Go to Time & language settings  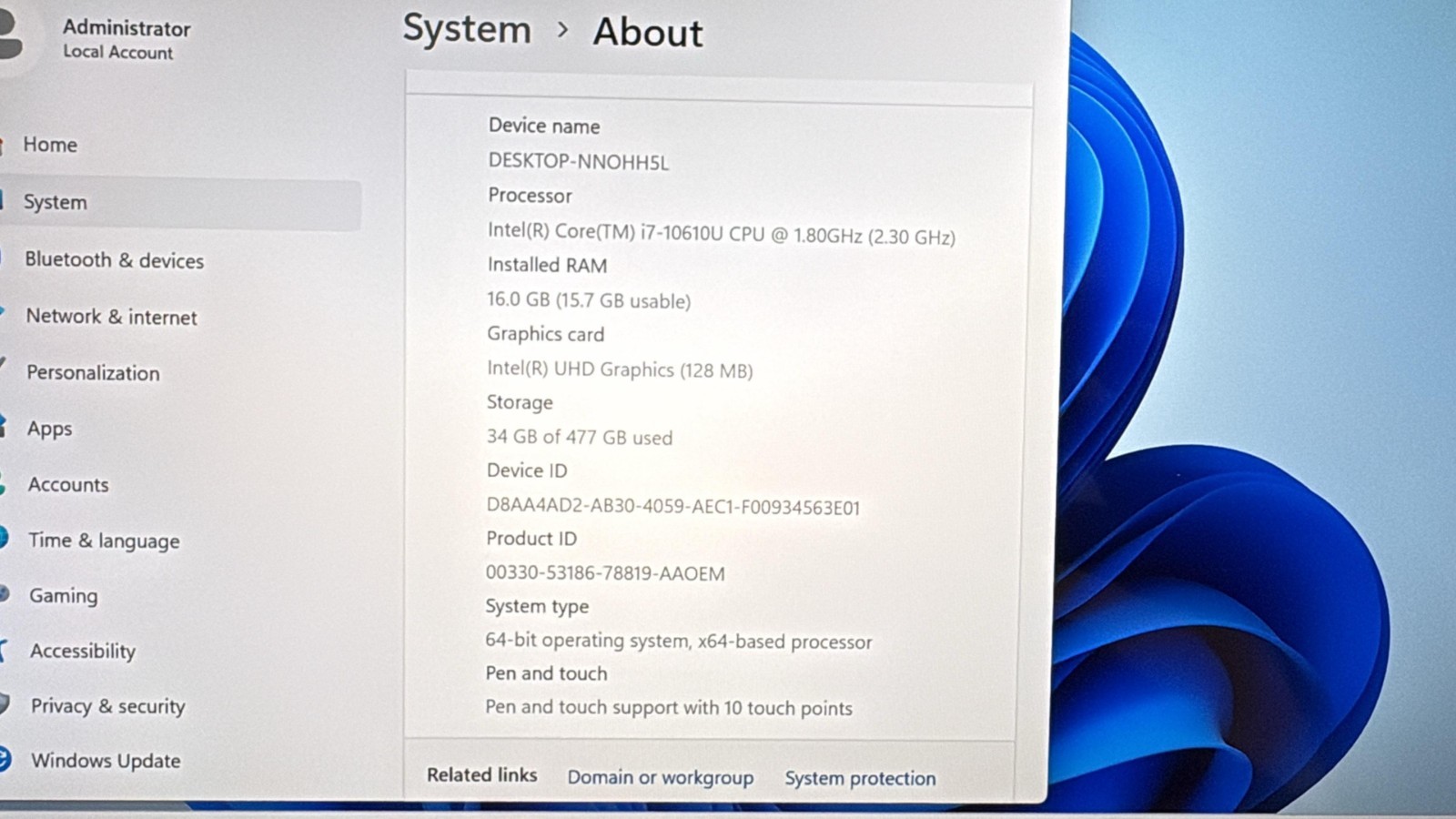point(104,541)
